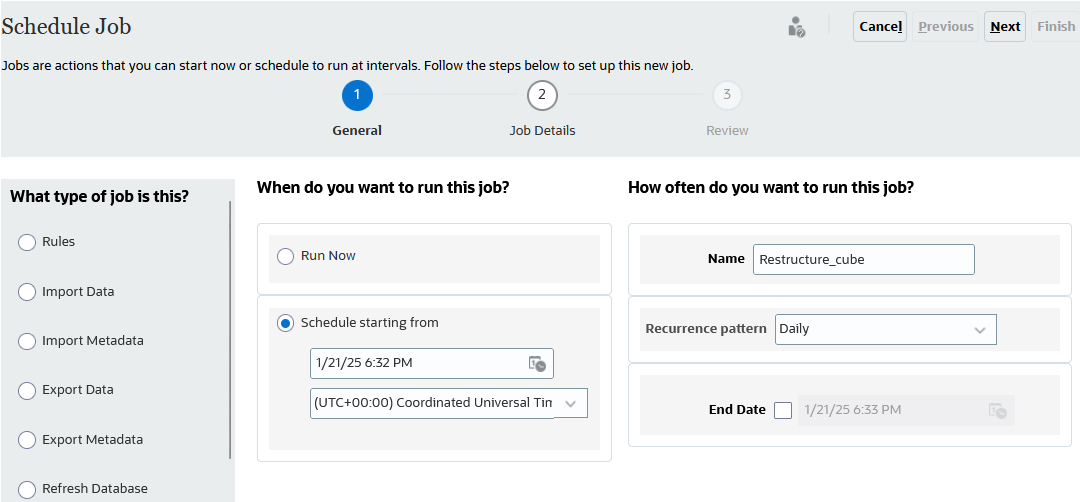This screenshot has width=1080, height=502.
Task: Select Schedule starting from option
Action: [x=285, y=323]
